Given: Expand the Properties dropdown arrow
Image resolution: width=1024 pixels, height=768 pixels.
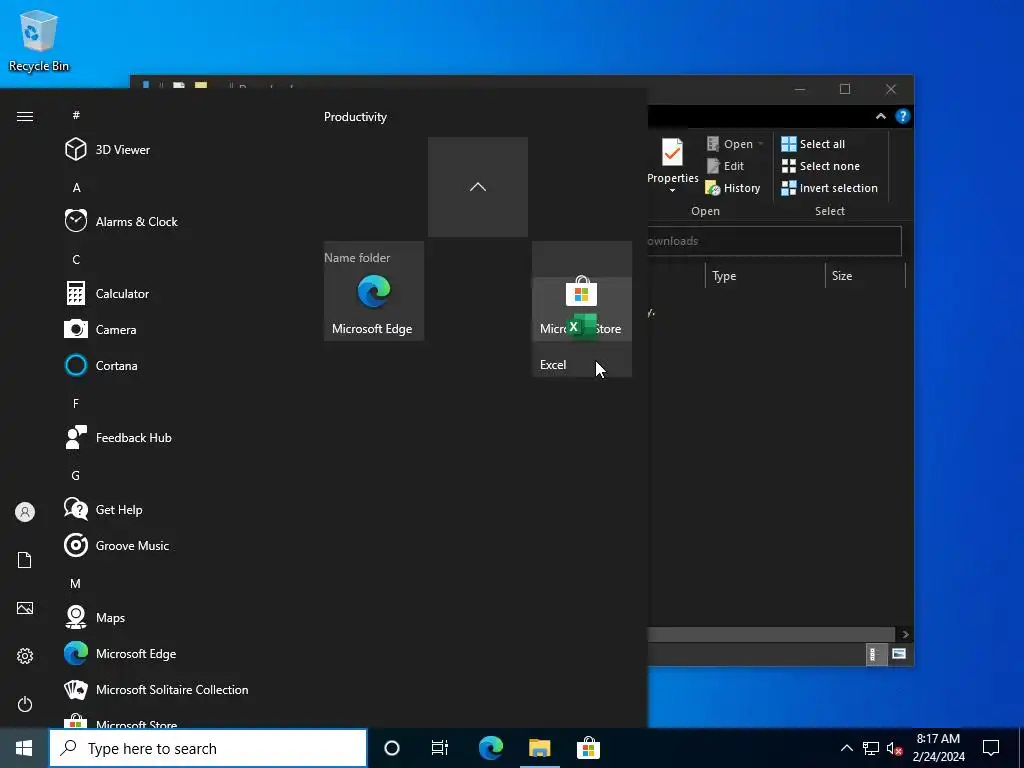Looking at the screenshot, I should (673, 191).
